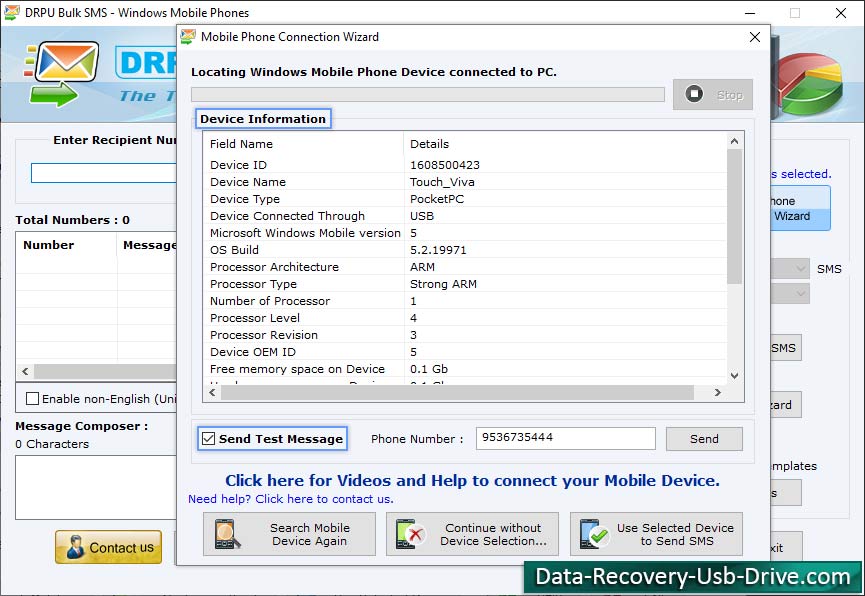The width and height of the screenshot is (865, 596).
Task: Open 'Need help? Click here to contact us' link
Action: click(x=291, y=499)
